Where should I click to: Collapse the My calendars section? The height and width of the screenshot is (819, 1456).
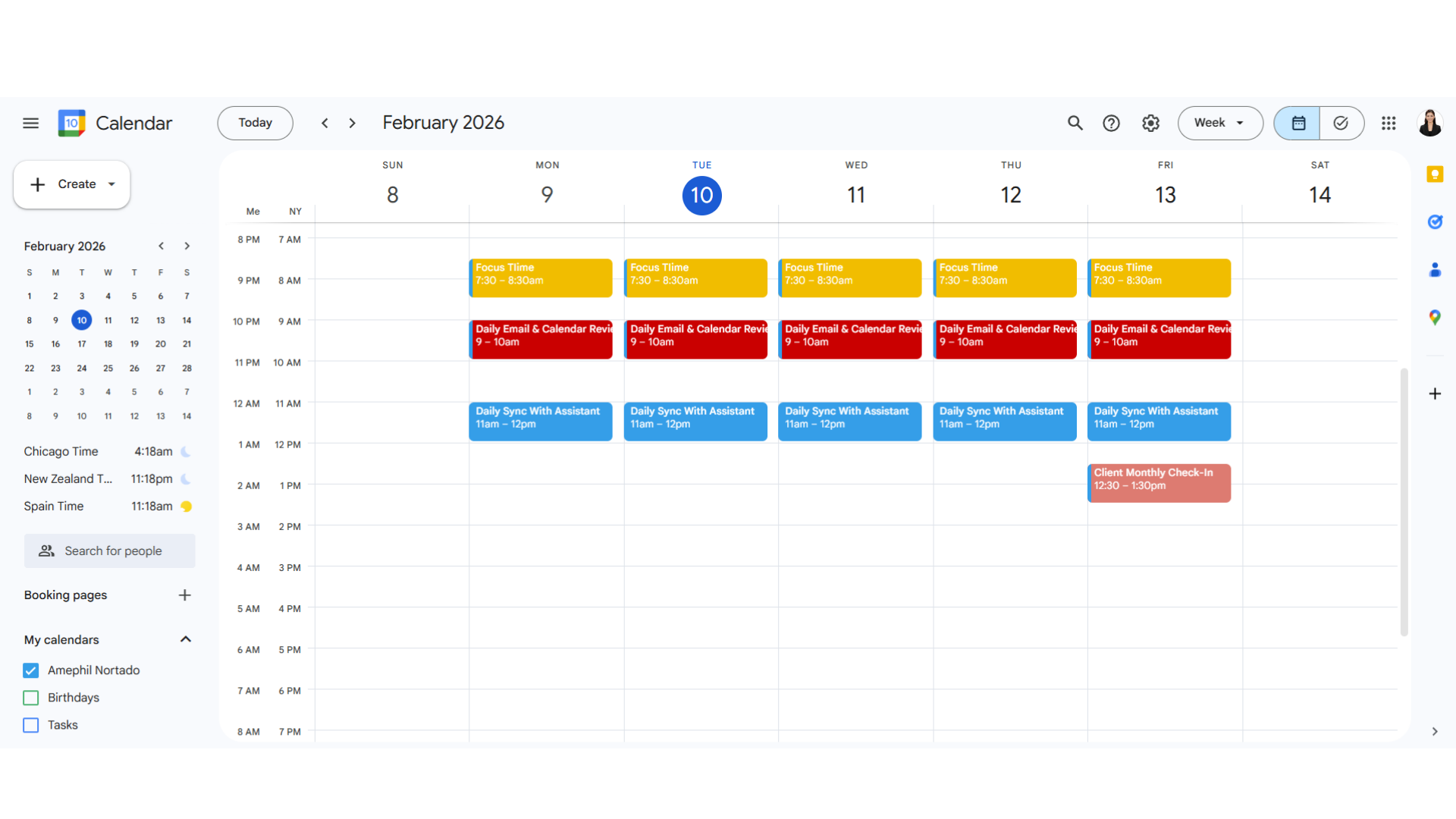pyautogui.click(x=186, y=639)
